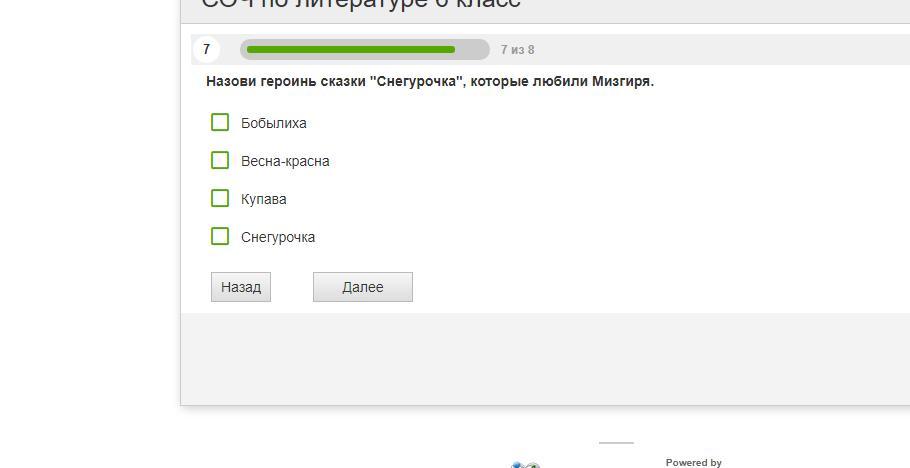Click the logo icon beside Powered by

(526, 464)
